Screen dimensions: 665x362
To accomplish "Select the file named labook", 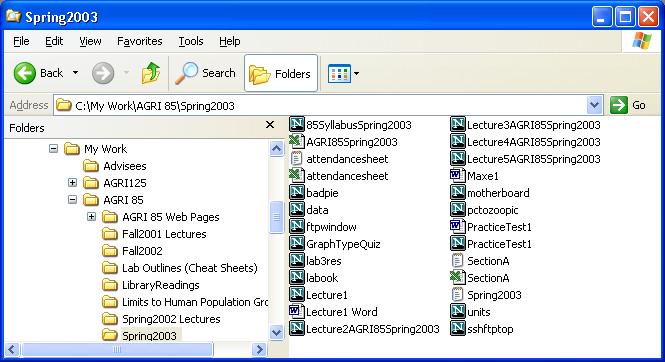I will coord(322,278).
